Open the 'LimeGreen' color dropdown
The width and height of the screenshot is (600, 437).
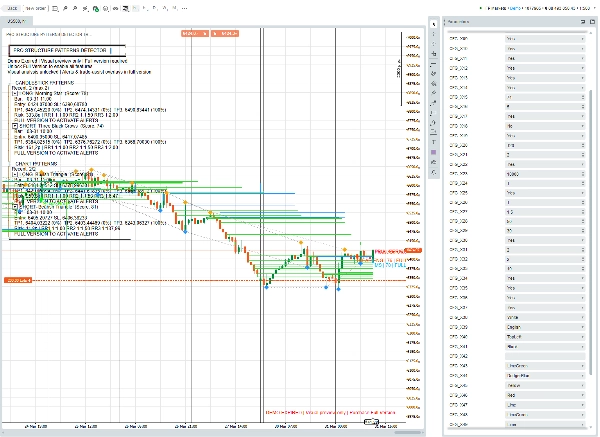click(545, 367)
